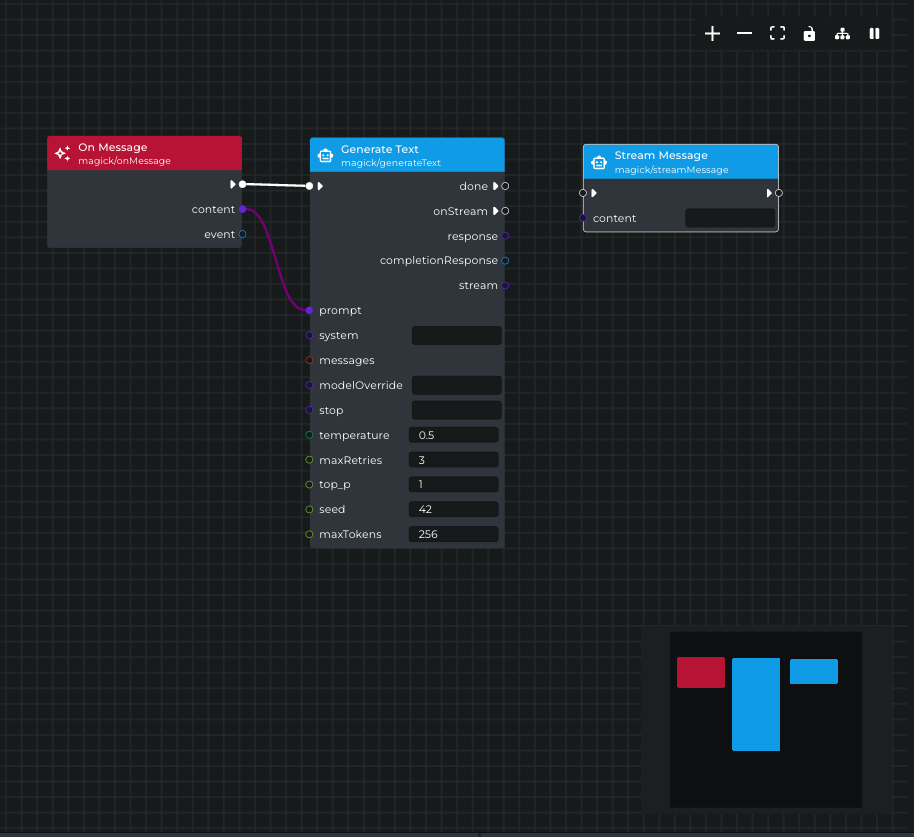Viewport: 914px width, 837px height.
Task: Click the done output socket on Generate Text
Action: pos(504,186)
